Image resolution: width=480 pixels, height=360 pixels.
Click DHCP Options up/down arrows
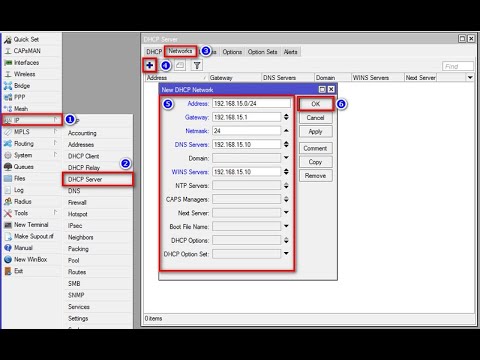click(x=286, y=240)
